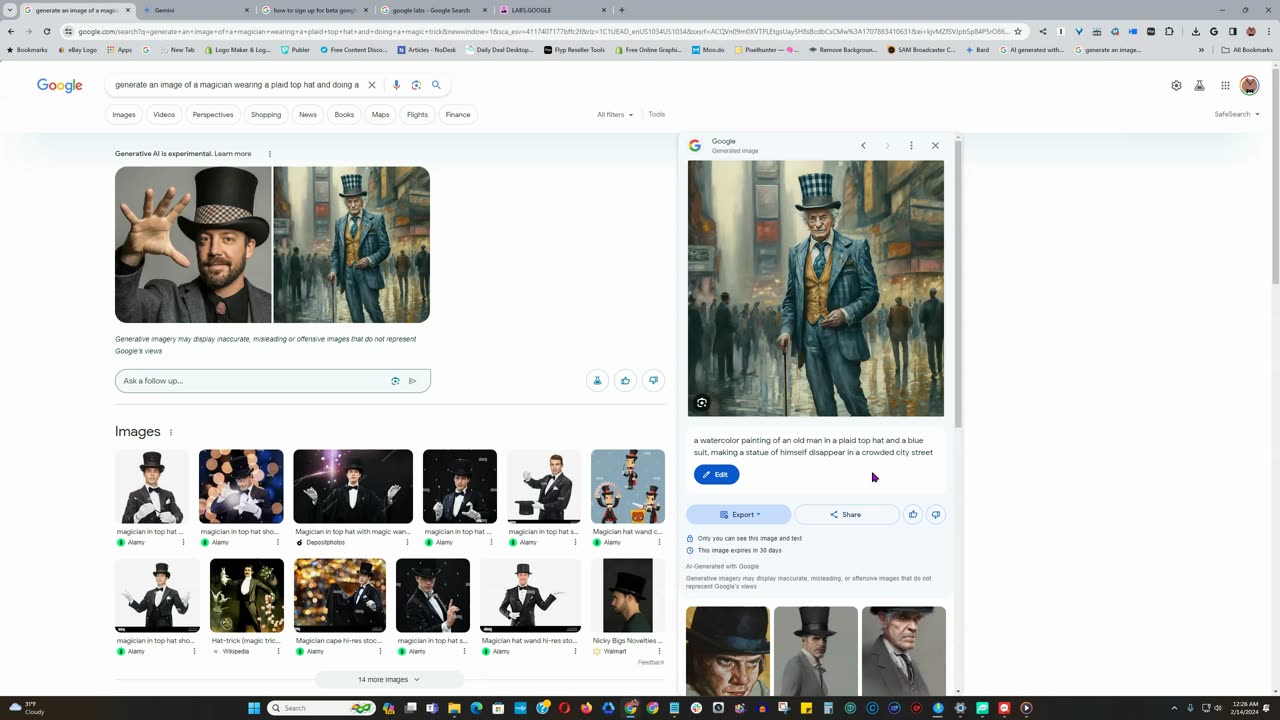The height and width of the screenshot is (720, 1280).
Task: Clear the search query with X icon
Action: (x=372, y=85)
